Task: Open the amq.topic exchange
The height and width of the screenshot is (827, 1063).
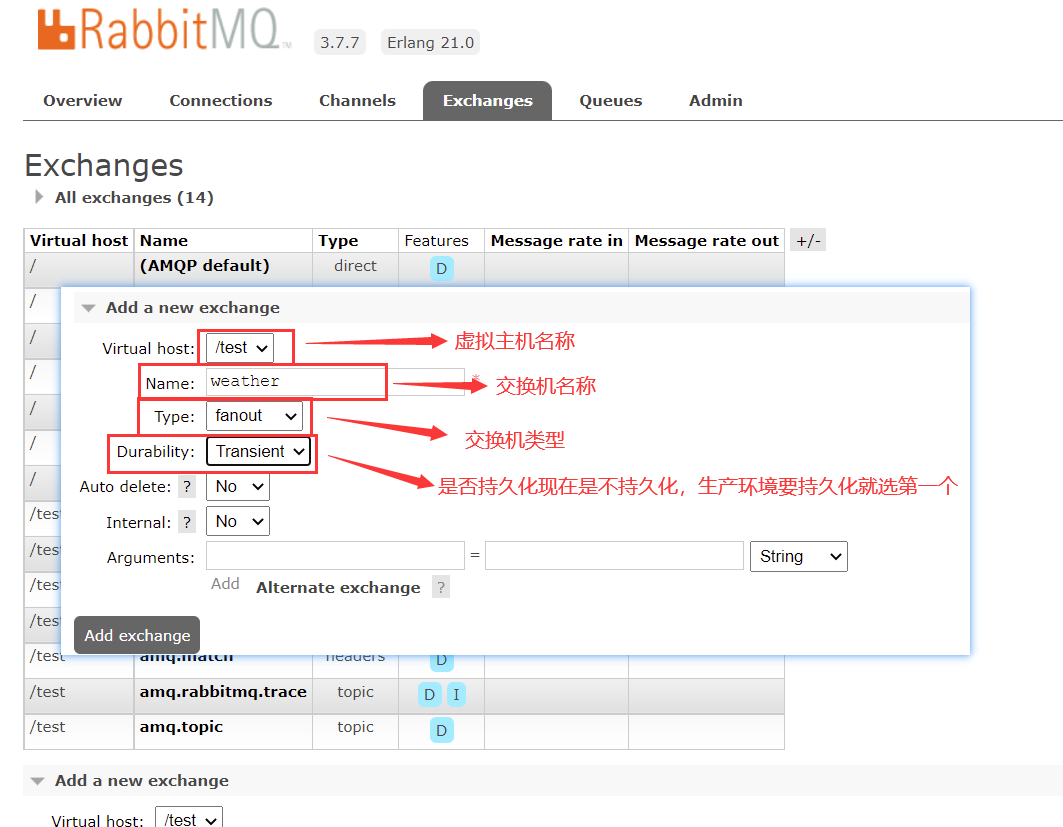Action: coord(181,727)
